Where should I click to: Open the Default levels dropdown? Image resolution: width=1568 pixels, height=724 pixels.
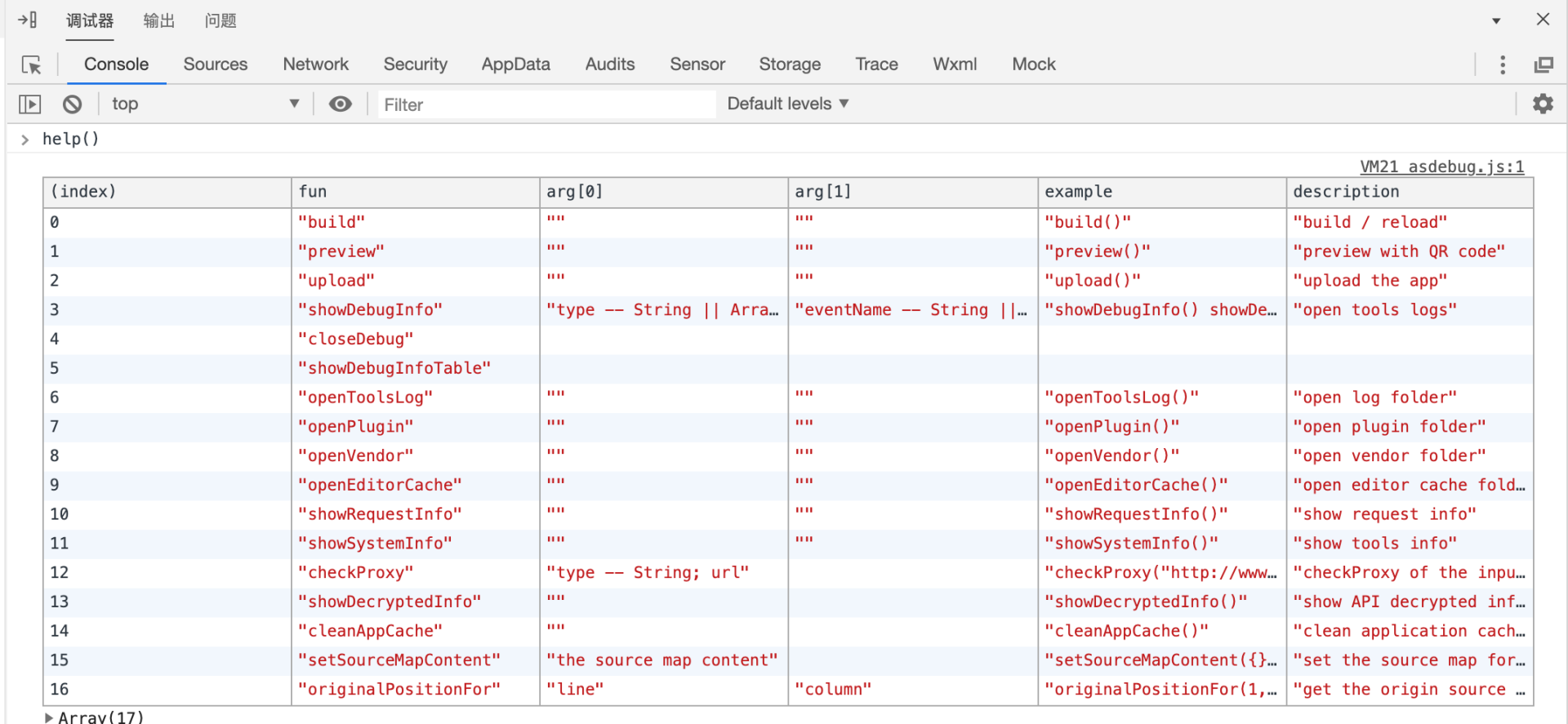787,104
